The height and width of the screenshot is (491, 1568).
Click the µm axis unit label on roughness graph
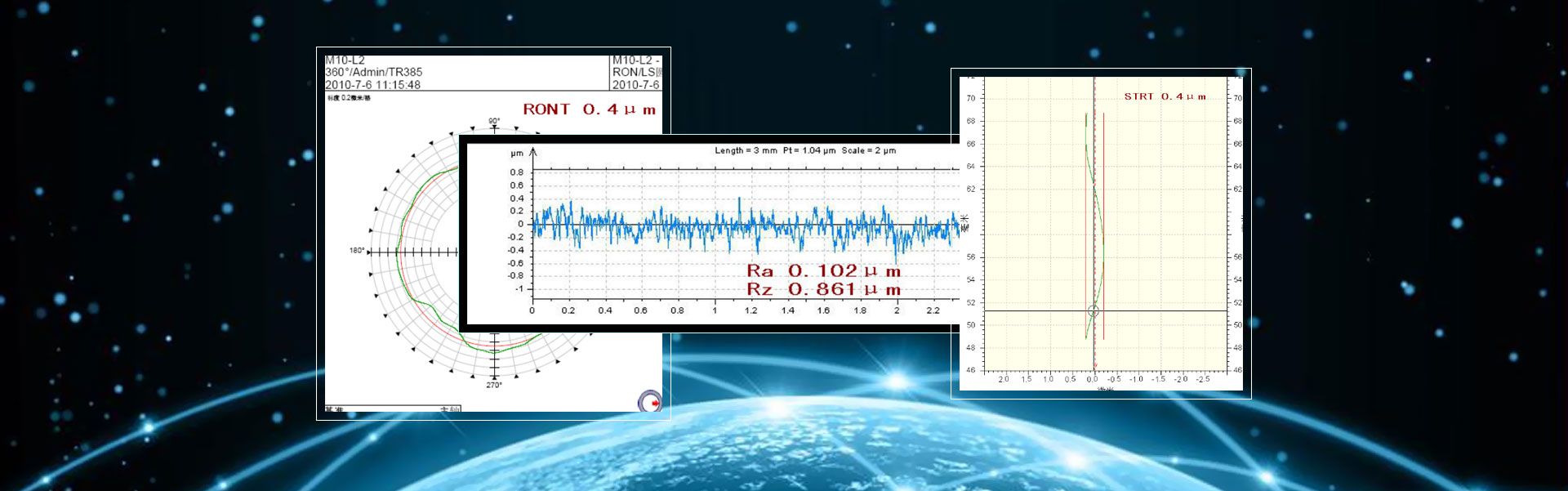coord(517,154)
